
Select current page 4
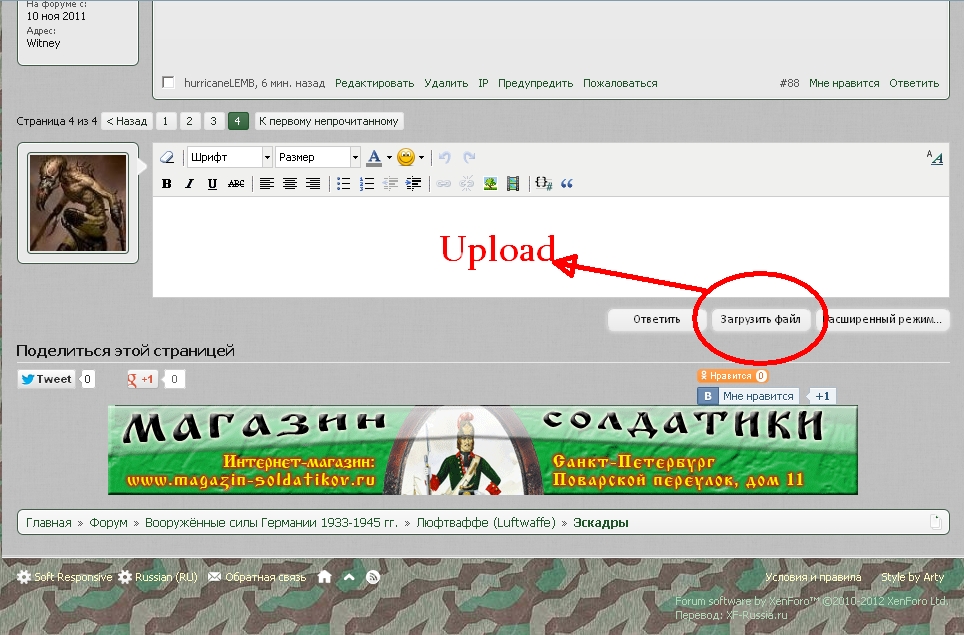click(237, 121)
